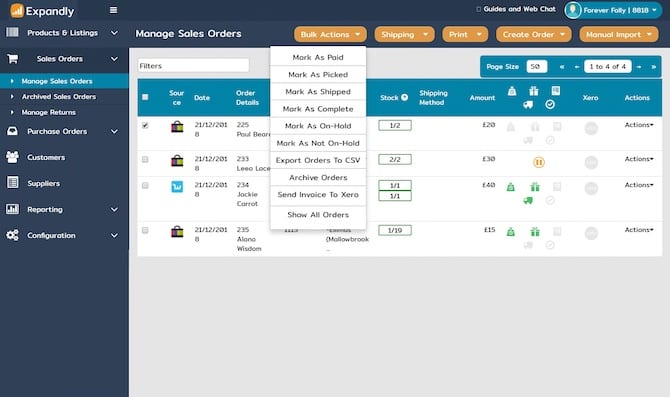Image resolution: width=670 pixels, height=397 pixels.
Task: Click the source marketplace icon for order 234
Action: [x=177, y=186]
